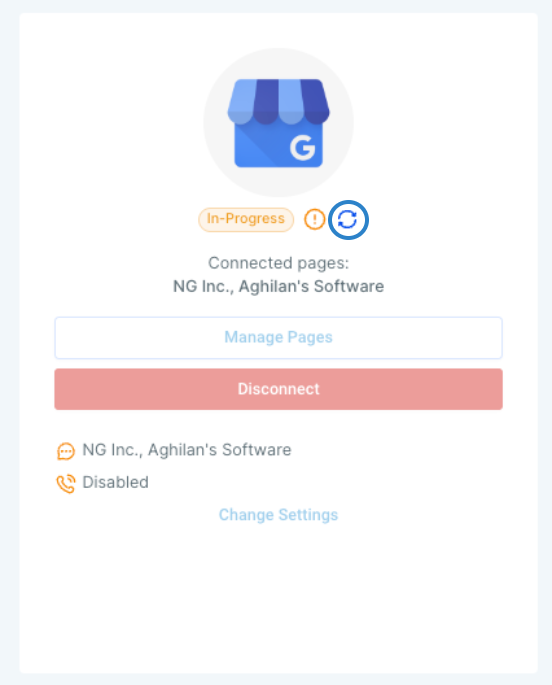Click the Google My Business storefront logo
This screenshot has width=552, height=685.
[x=279, y=123]
